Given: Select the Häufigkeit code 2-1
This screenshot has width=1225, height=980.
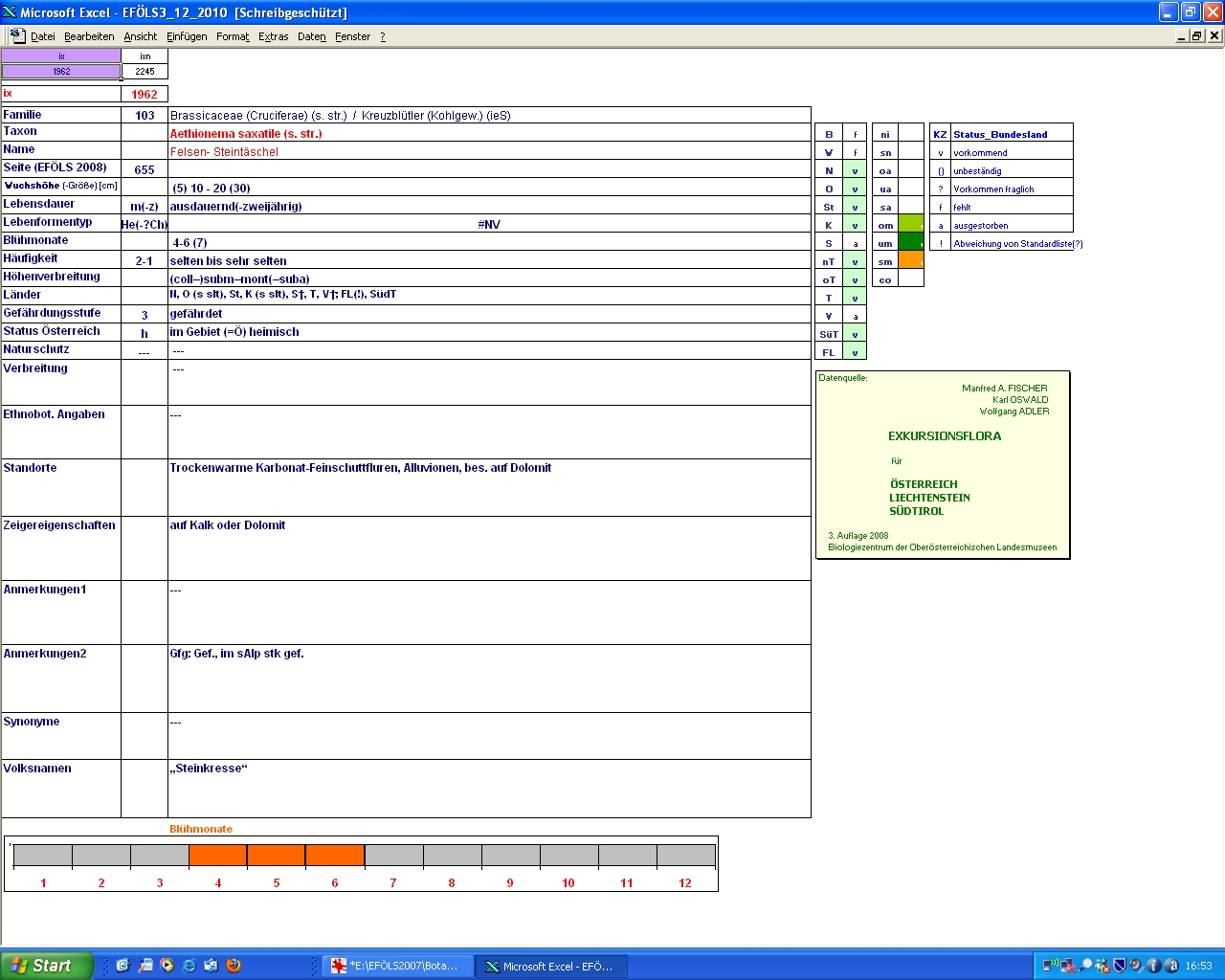Looking at the screenshot, I should (145, 260).
